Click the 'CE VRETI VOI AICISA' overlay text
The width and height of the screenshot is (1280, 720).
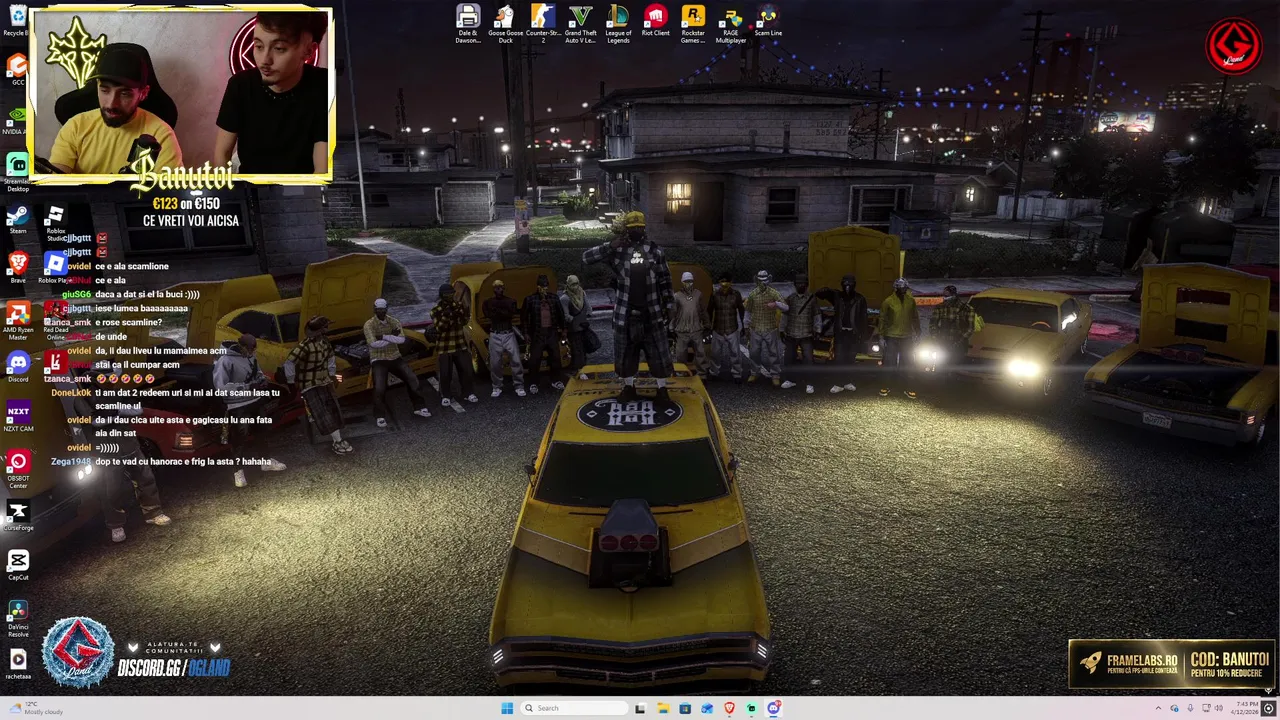click(x=191, y=221)
